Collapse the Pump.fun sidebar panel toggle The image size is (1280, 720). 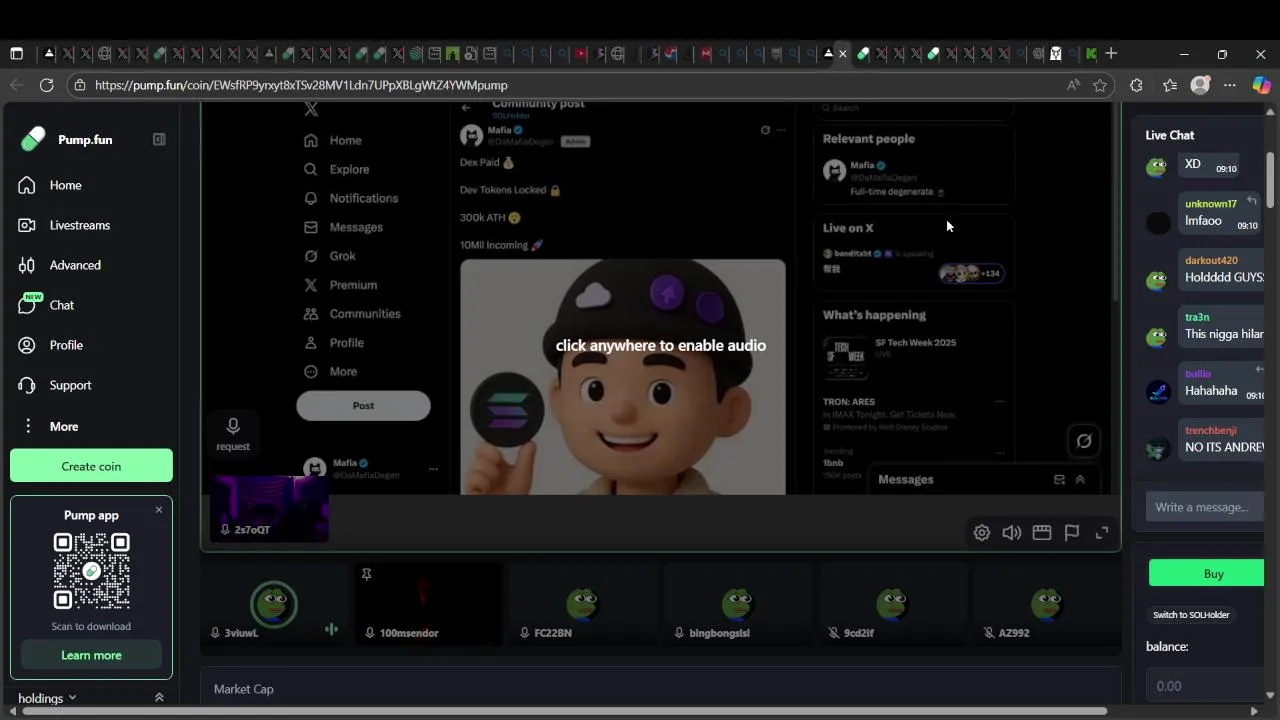coord(159,139)
